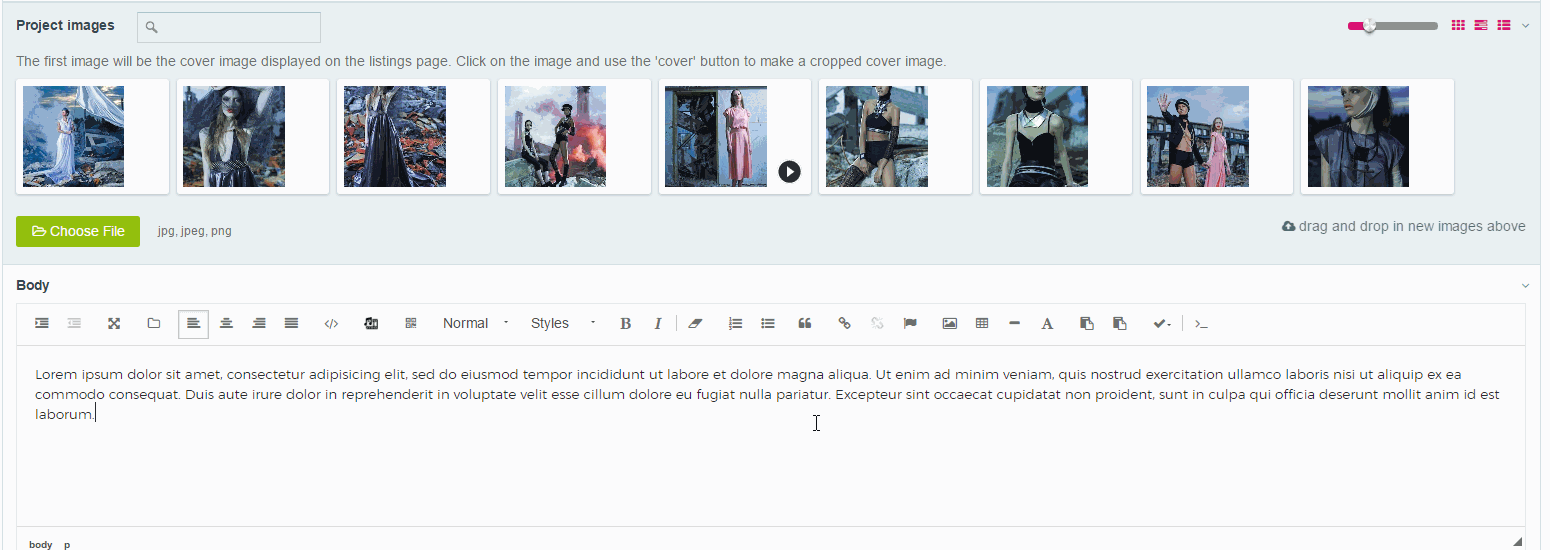The width and height of the screenshot is (1550, 550).
Task: Toggle italic text formatting
Action: [658, 324]
